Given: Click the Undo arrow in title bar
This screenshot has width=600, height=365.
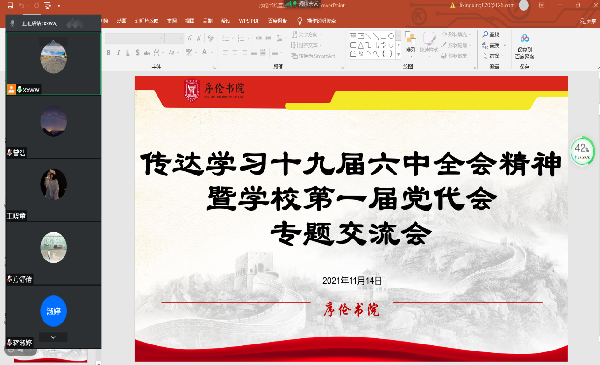Looking at the screenshot, I should 21,5.
